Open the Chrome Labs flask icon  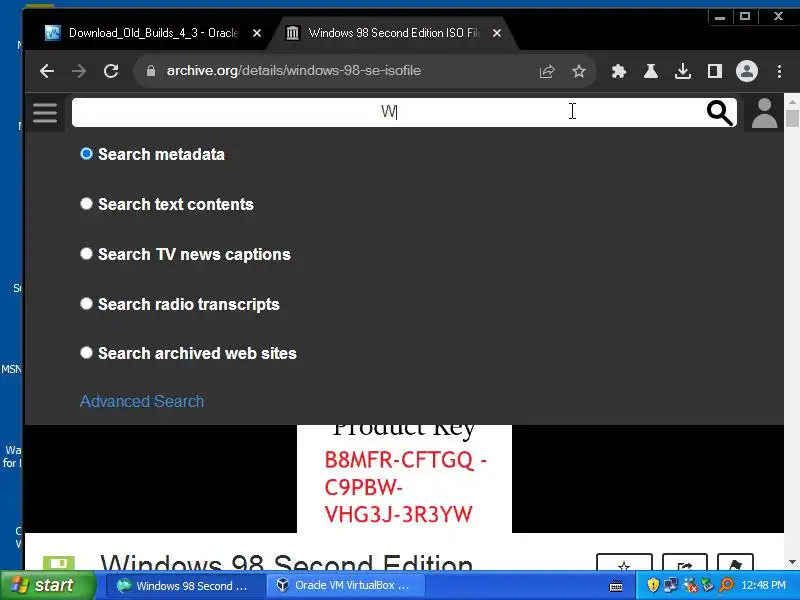651,71
